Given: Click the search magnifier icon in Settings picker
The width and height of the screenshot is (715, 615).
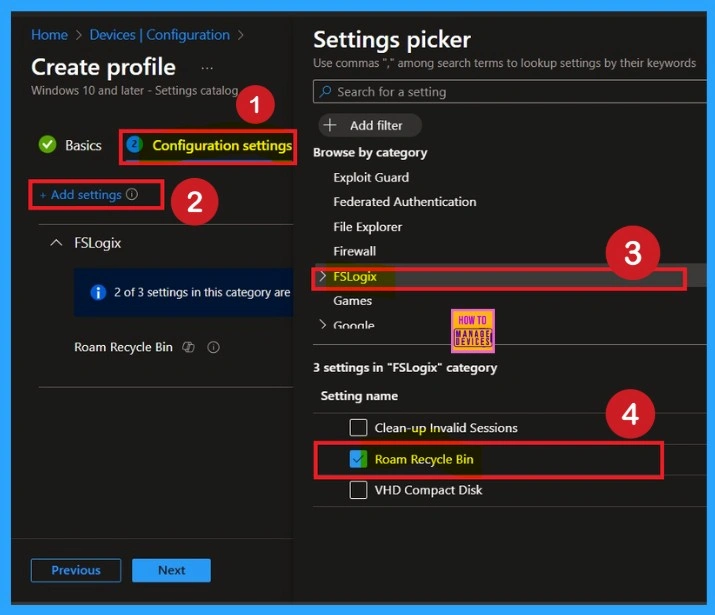Looking at the screenshot, I should 325,92.
